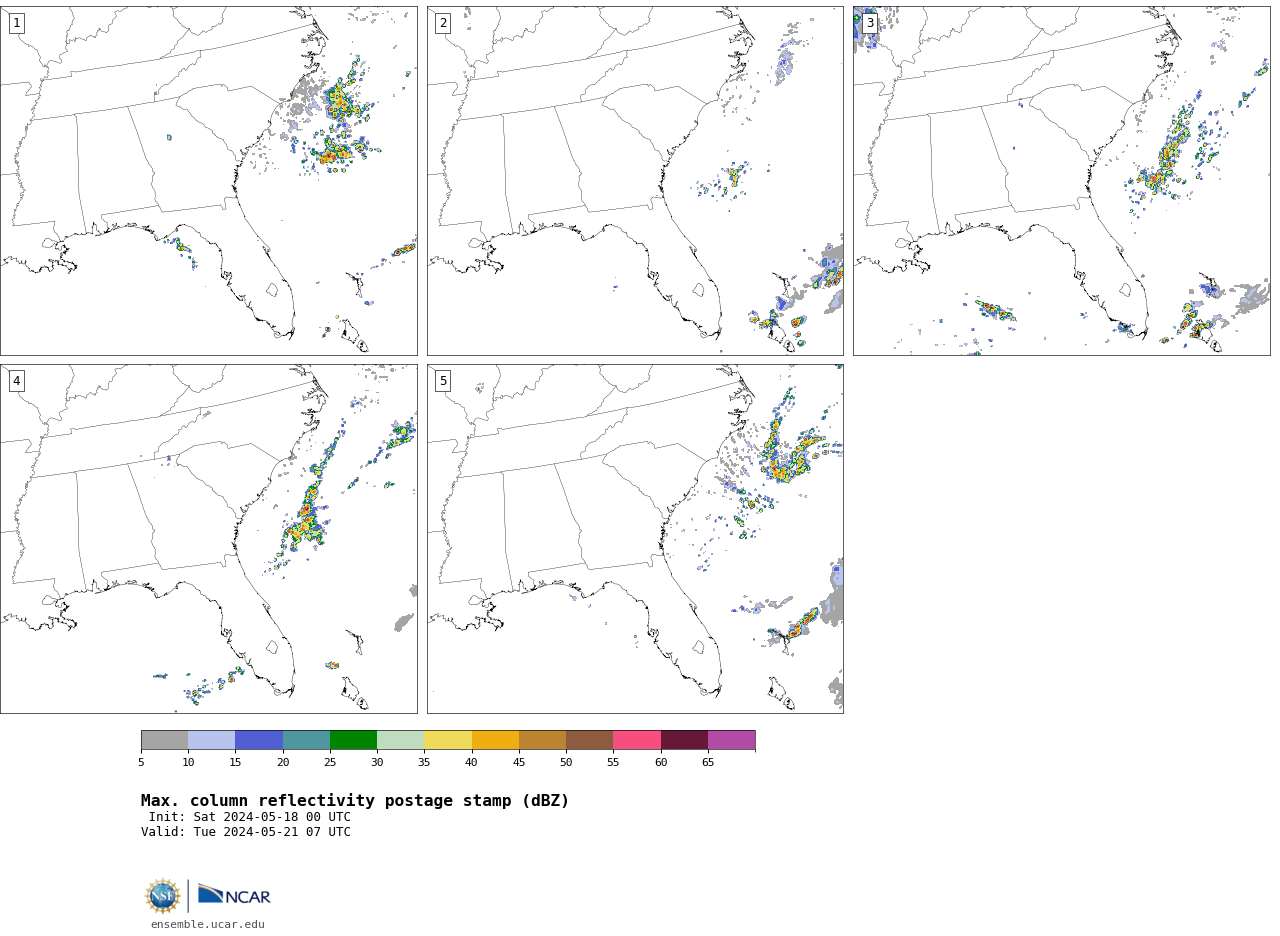Click the teal 20-25 dBZ swatch

click(x=306, y=740)
